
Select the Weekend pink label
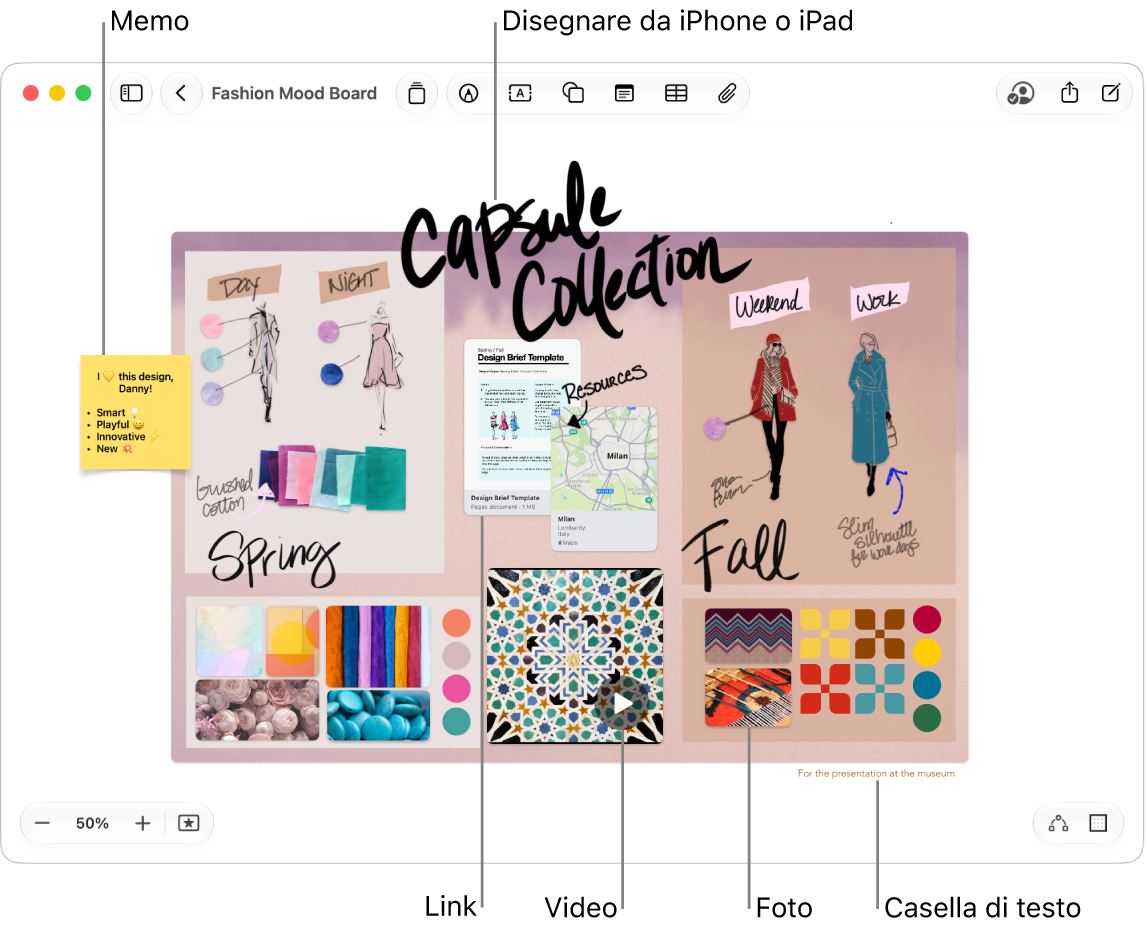pos(769,301)
